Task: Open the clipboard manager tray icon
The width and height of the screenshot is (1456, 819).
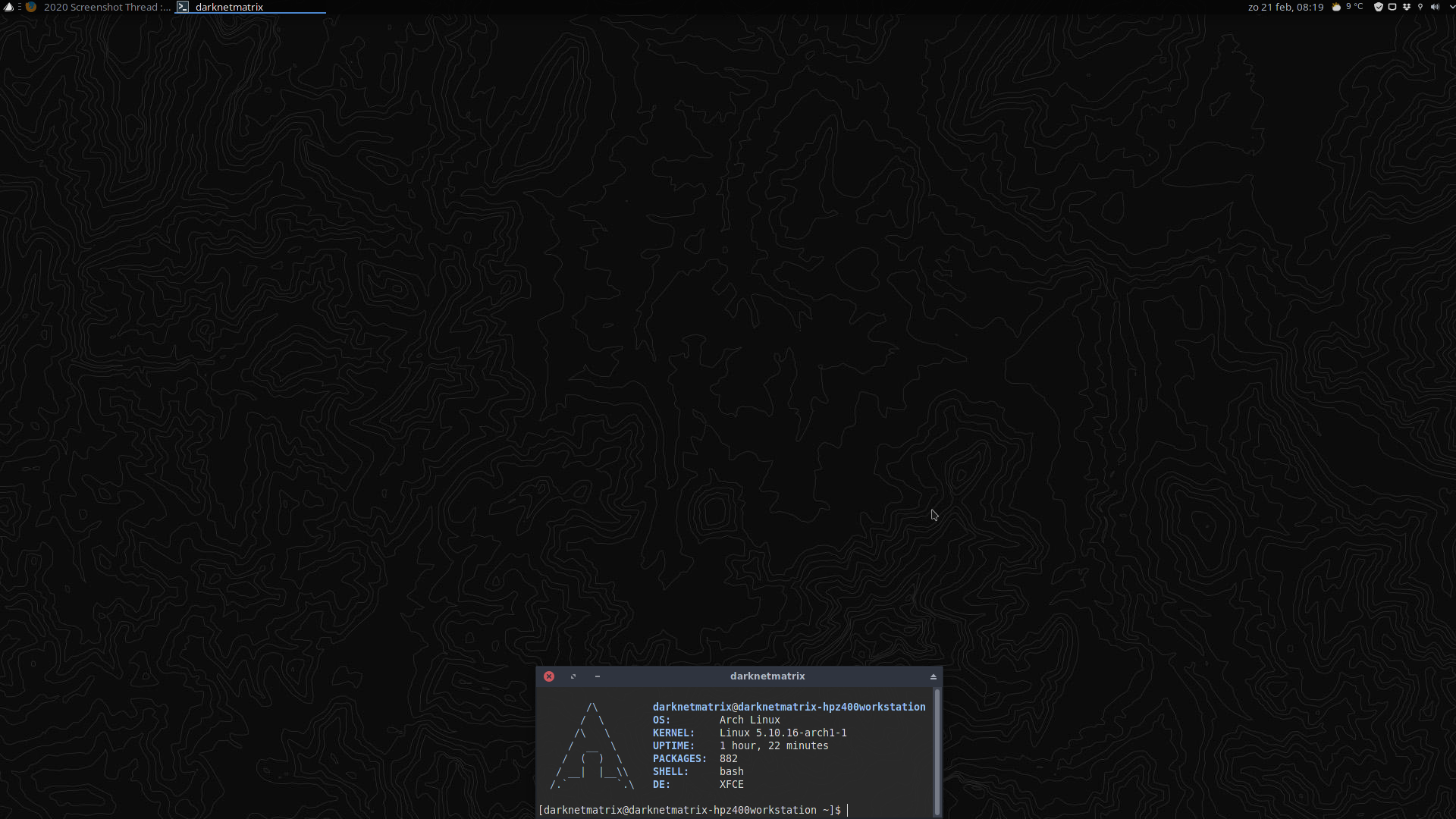Action: click(1392, 7)
